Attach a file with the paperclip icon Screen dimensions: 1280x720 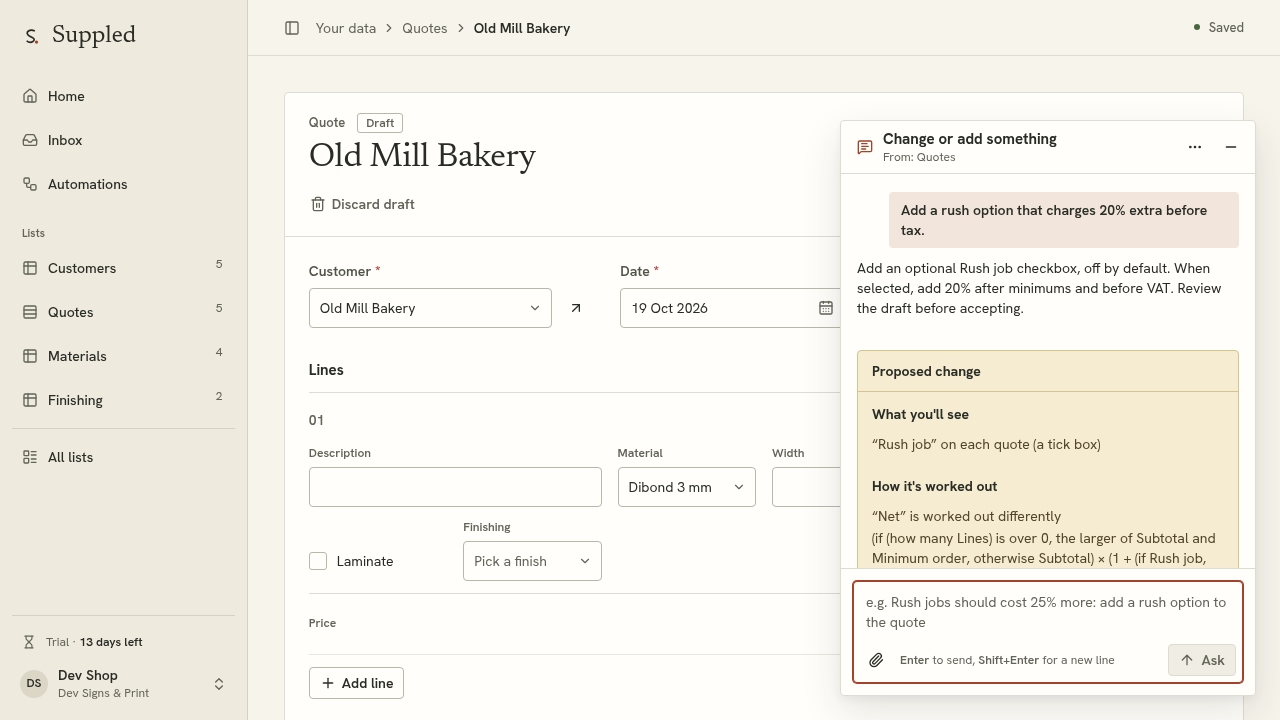pos(876,660)
